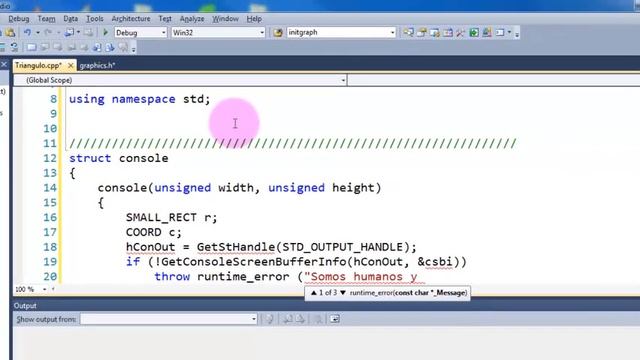Click the Extension Manager toolbar icon
Screen dimensions: 640x360
(487, 33)
